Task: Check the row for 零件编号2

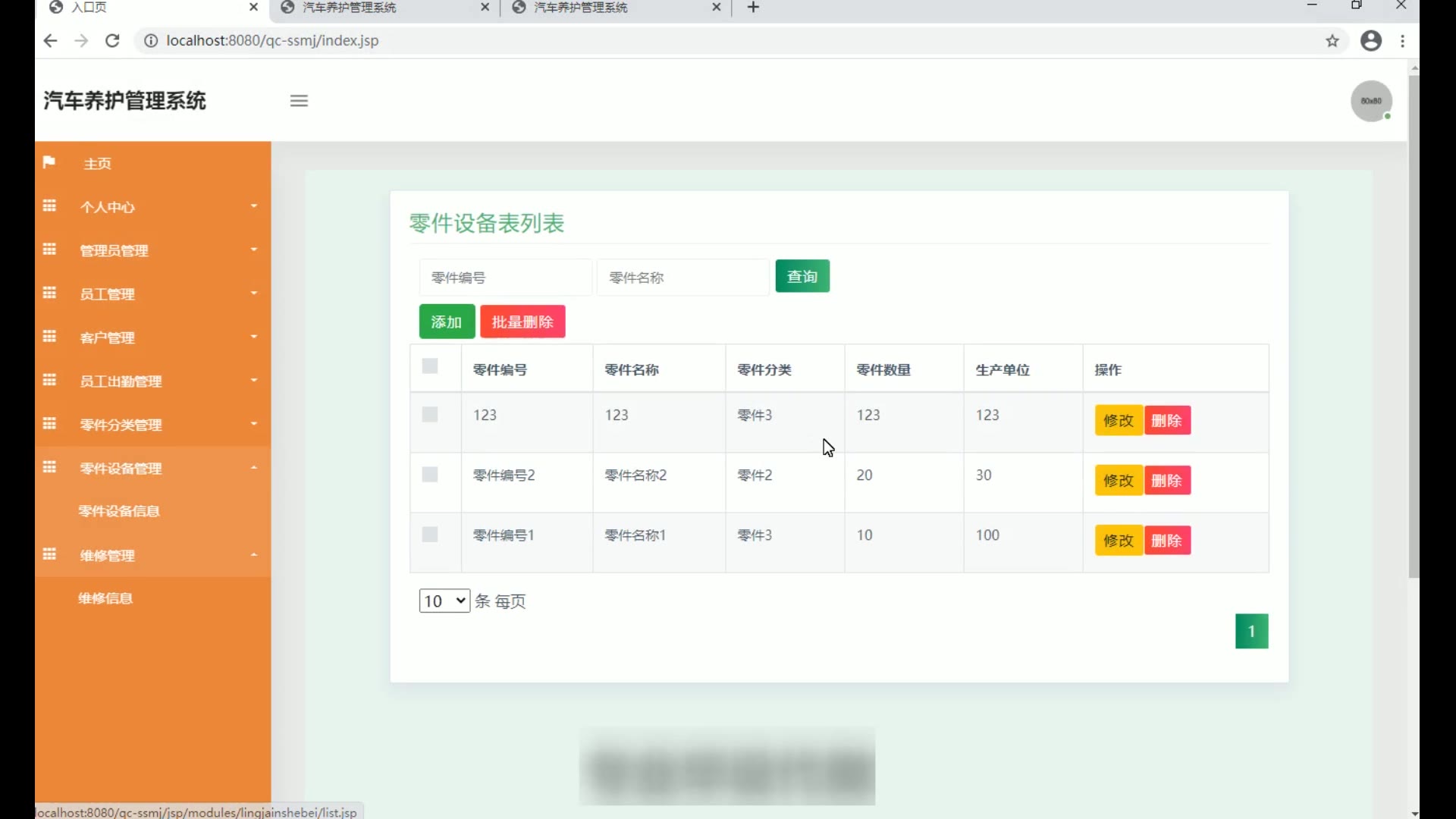Action: [x=430, y=475]
